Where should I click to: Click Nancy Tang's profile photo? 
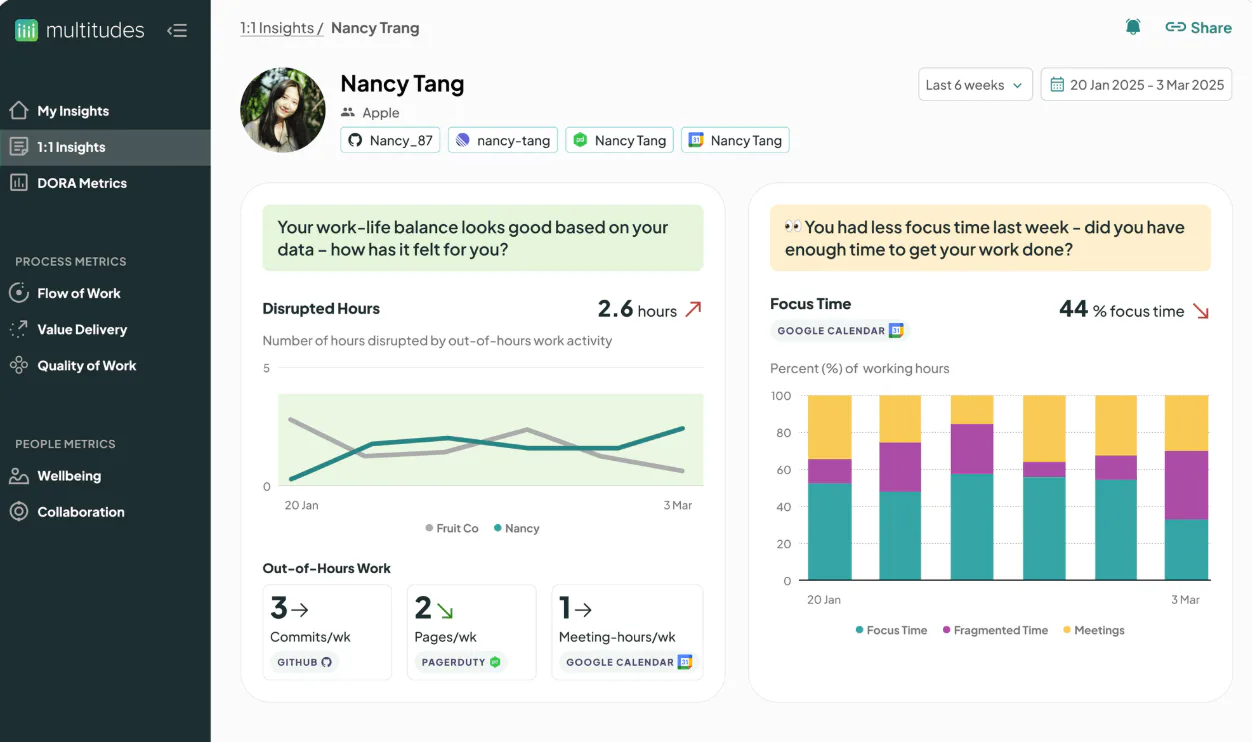pos(283,110)
